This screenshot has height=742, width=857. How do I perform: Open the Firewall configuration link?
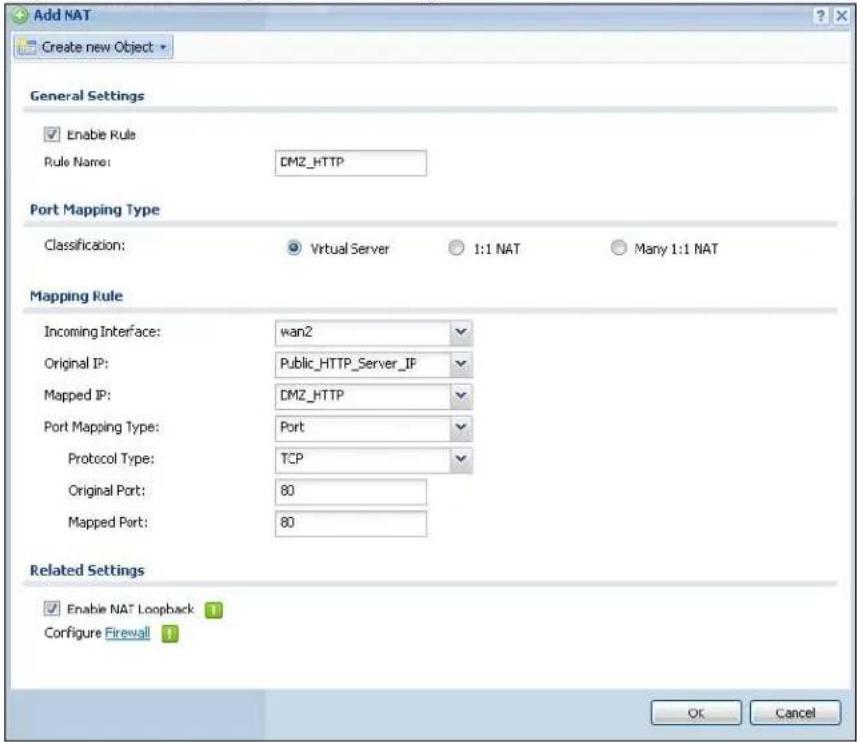[x=127, y=633]
